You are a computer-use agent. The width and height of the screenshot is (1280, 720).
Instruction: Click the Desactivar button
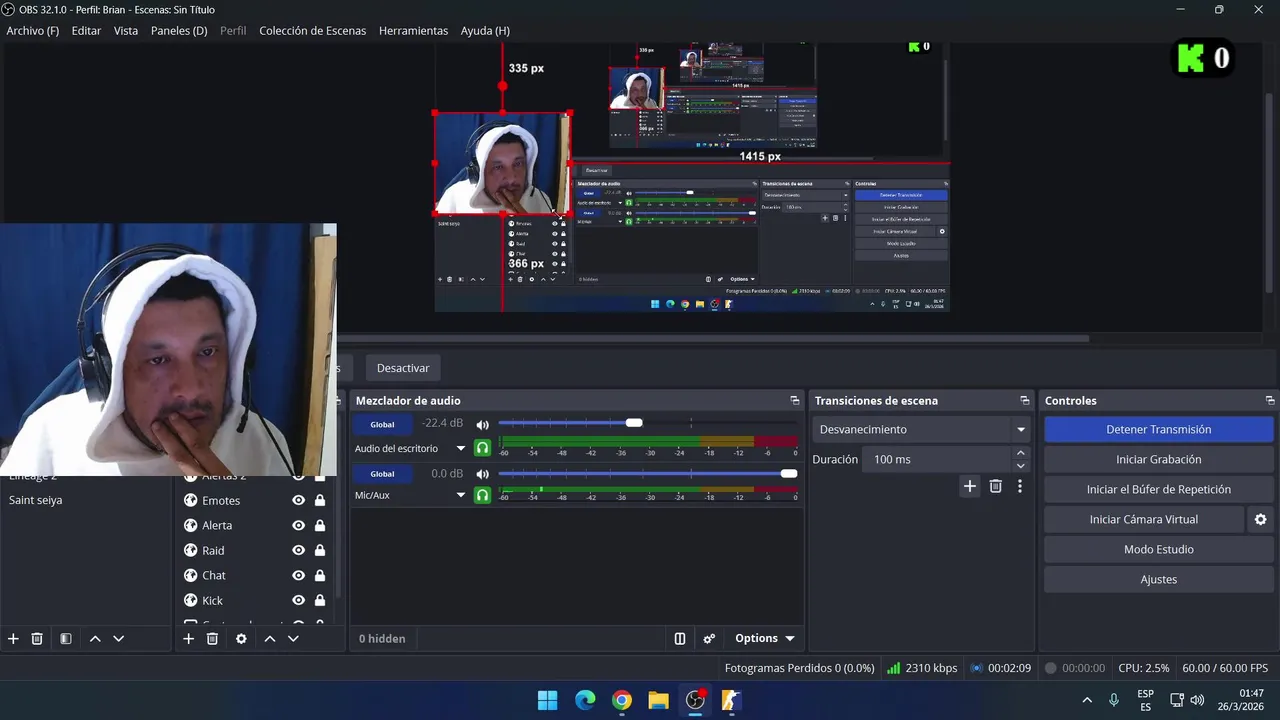[403, 368]
